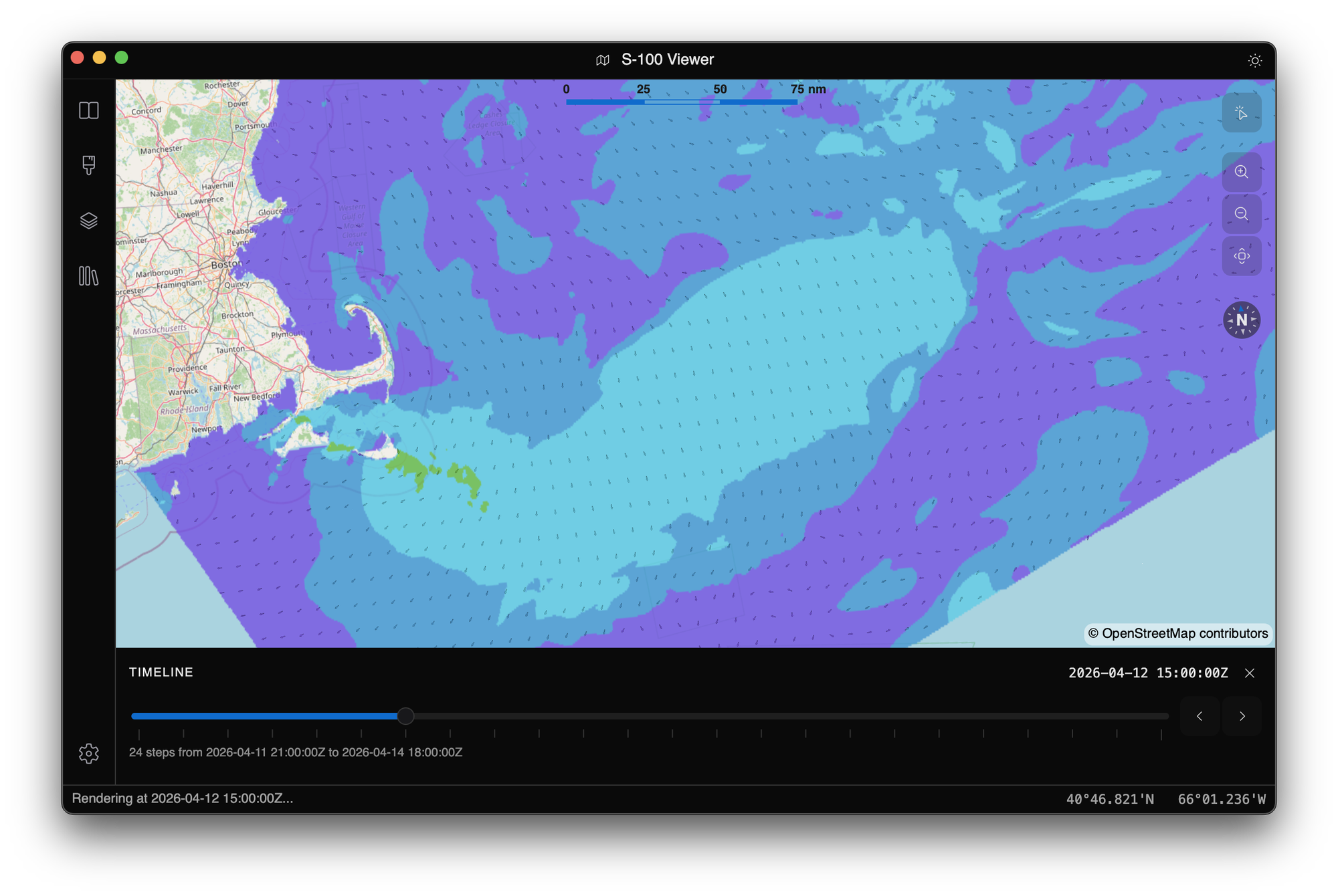
Task: Click the S-100 Viewer title map icon
Action: click(603, 60)
